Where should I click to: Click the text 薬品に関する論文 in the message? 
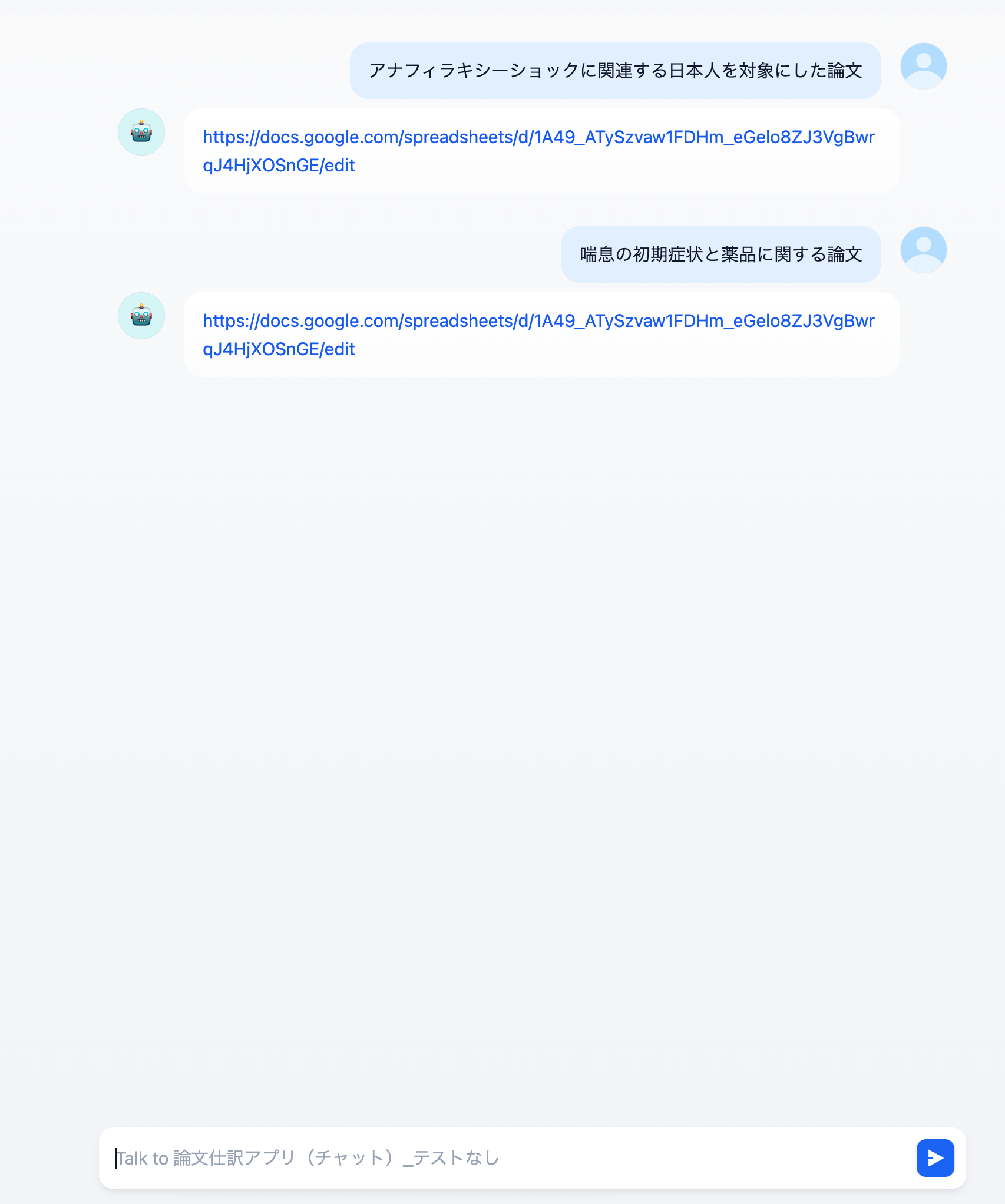click(792, 254)
